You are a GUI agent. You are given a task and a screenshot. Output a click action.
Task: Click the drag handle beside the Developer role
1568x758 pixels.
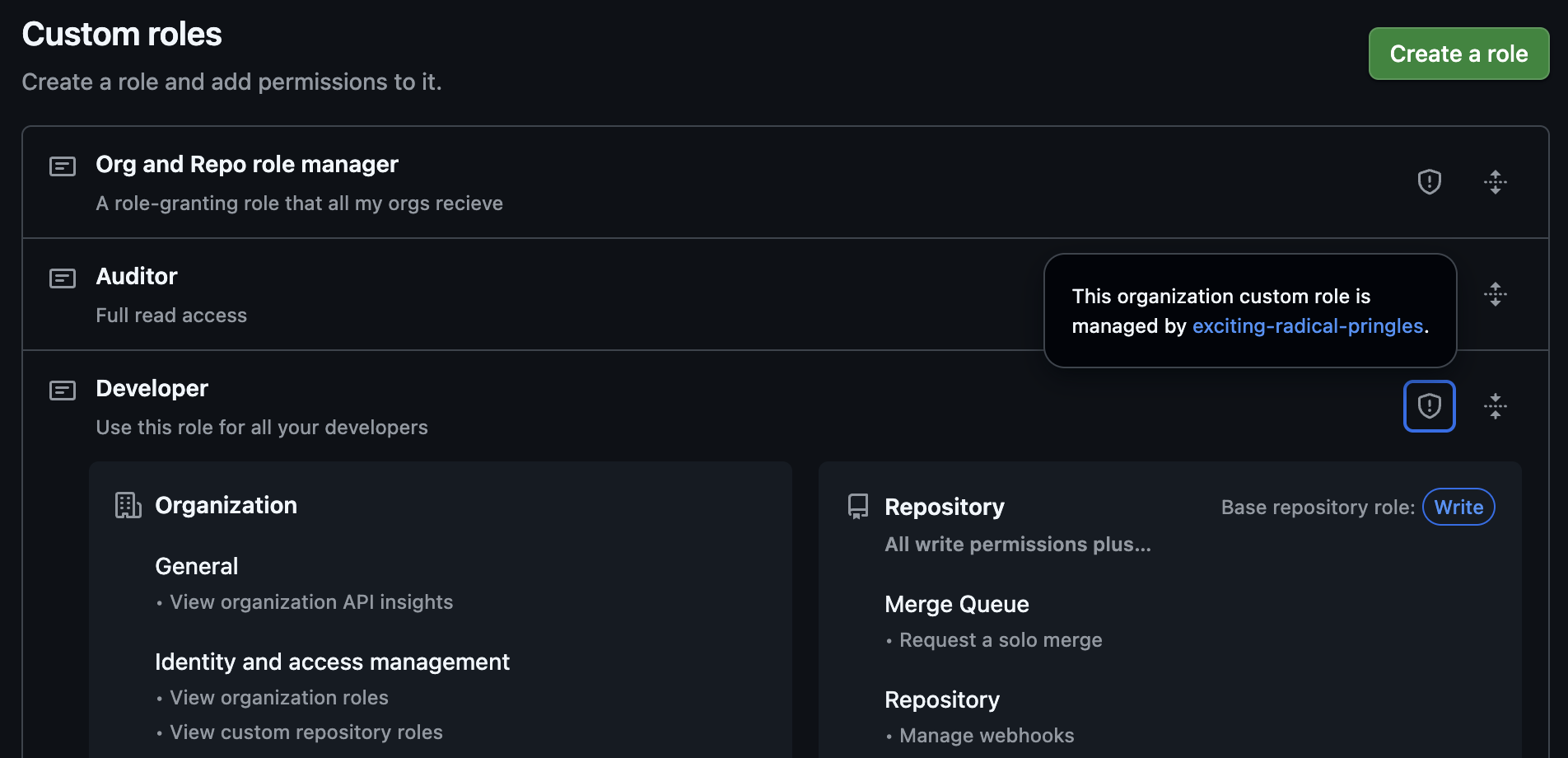coord(1496,405)
